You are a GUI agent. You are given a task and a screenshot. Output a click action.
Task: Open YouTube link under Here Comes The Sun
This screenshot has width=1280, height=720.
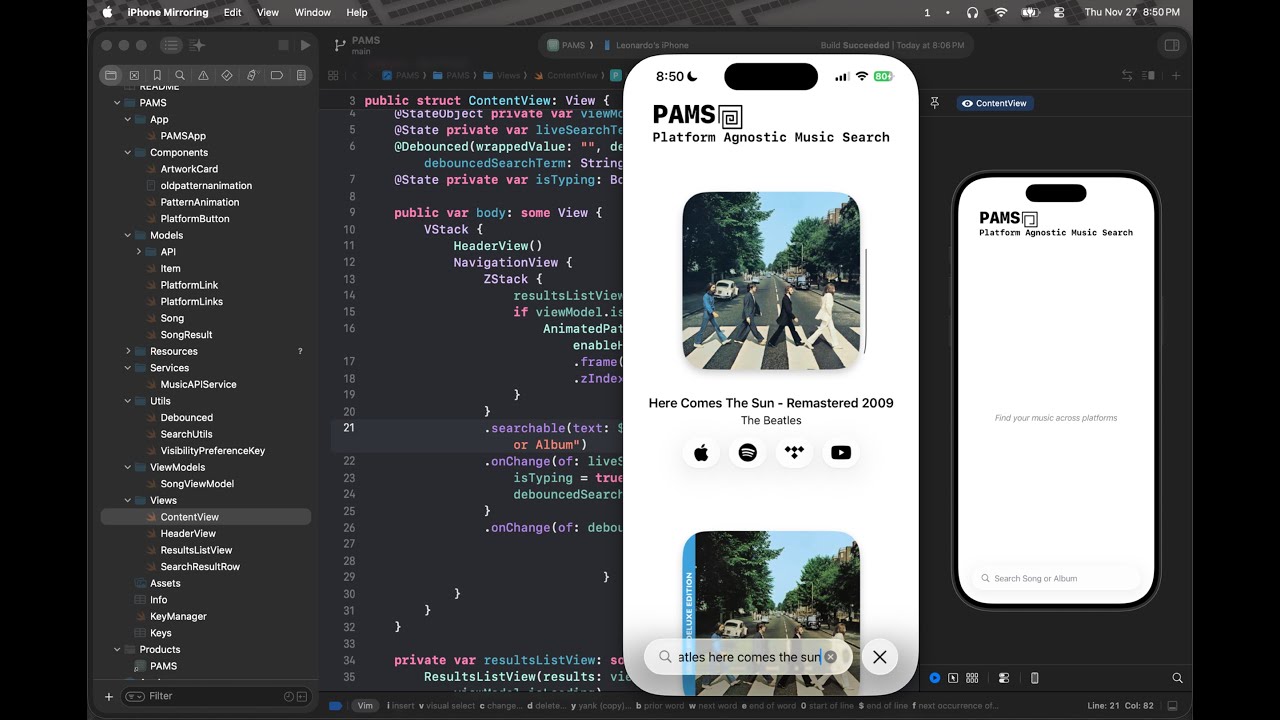[x=841, y=453]
